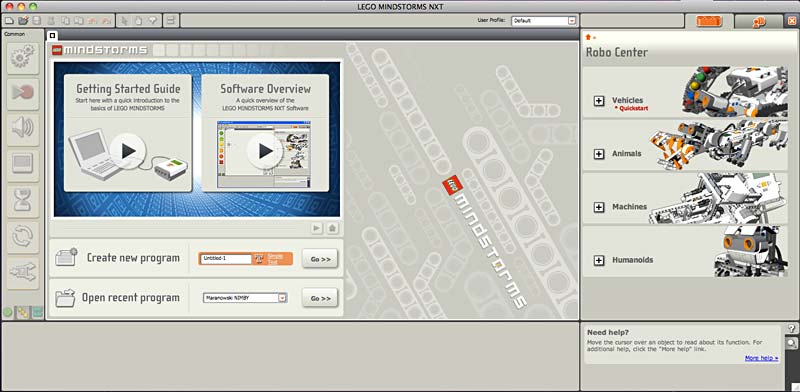The image size is (800, 392).
Task: Open the Robo Center orange brick tab
Action: (709, 21)
